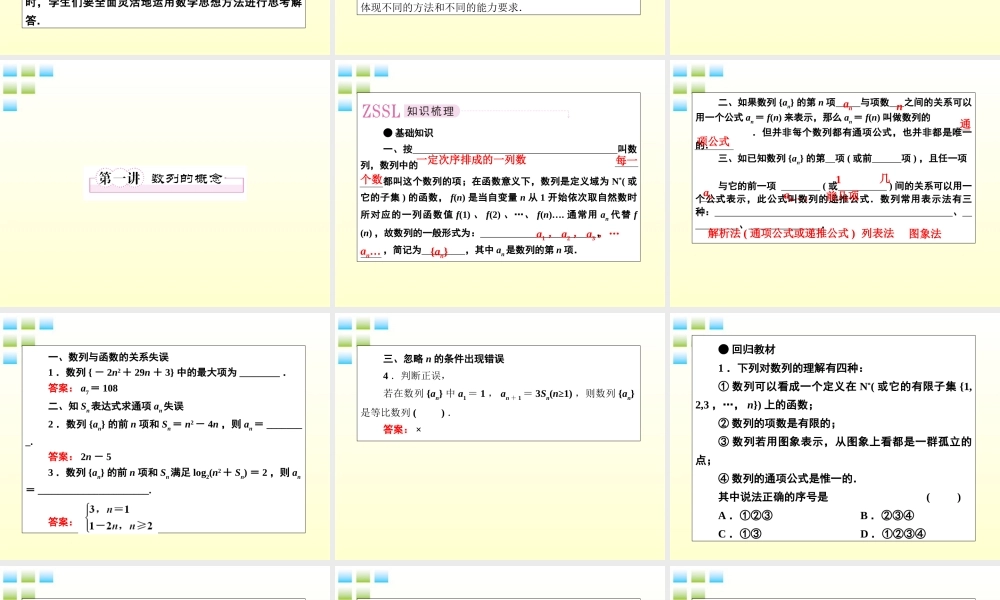Screen dimensions: 1000x600
Task: Select the partial slide ending with 体现不同的方法和不同的能力要求
Action: click(x=499, y=27)
